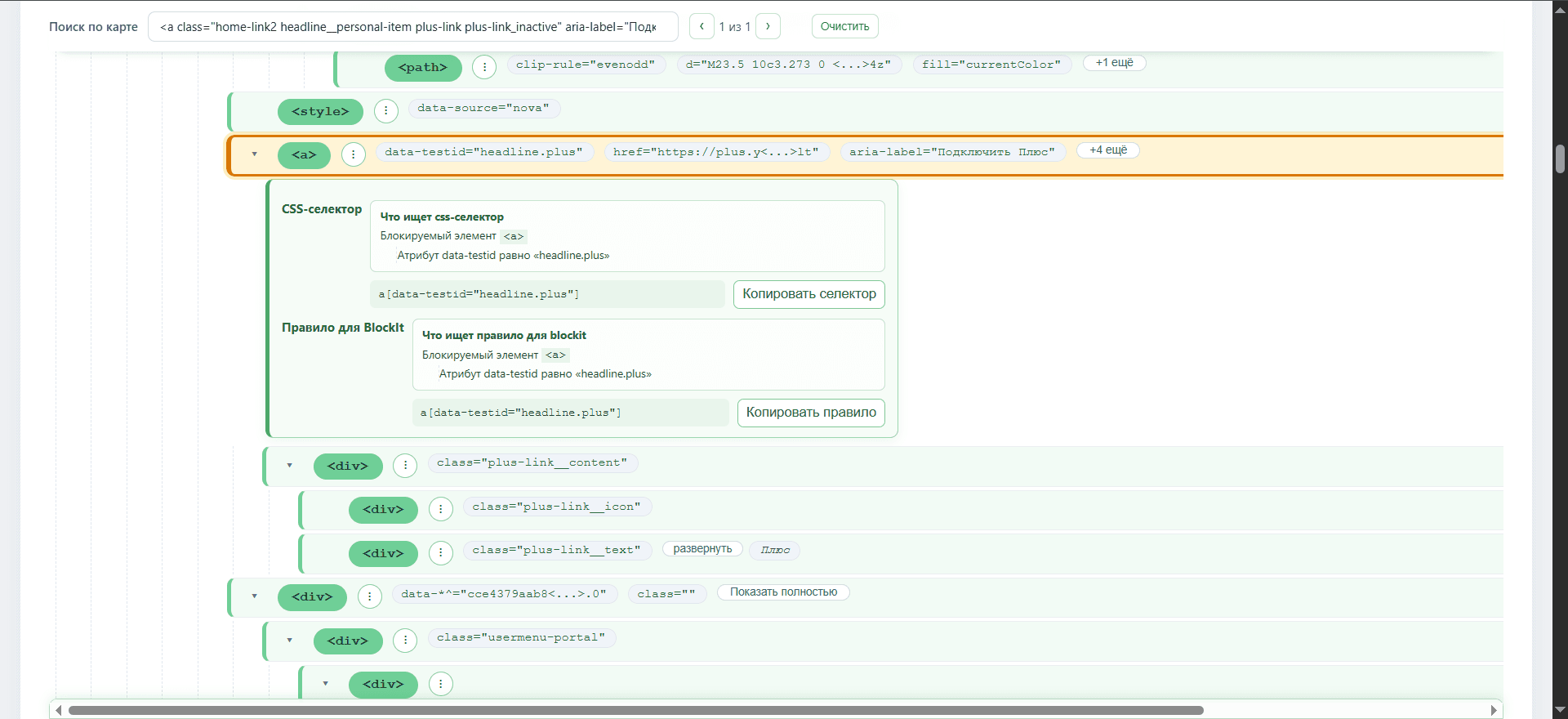1568x719 pixels.
Task: Click Показать полностью for data attribute
Action: [783, 592]
